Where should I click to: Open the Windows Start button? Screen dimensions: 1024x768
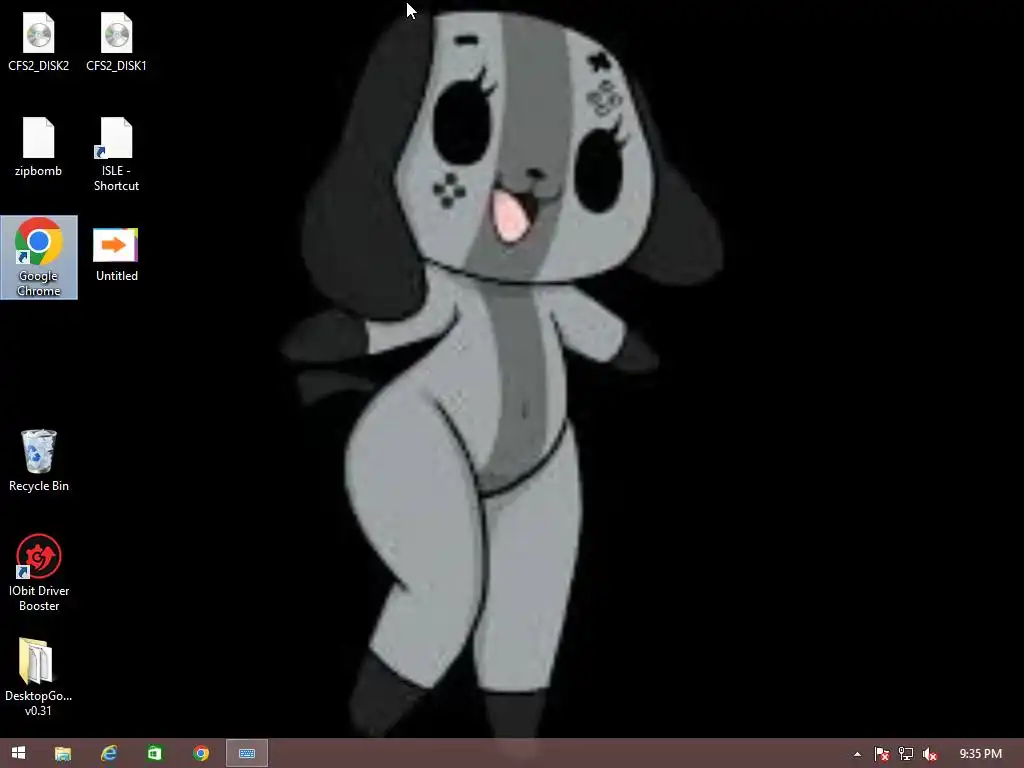[x=18, y=753]
